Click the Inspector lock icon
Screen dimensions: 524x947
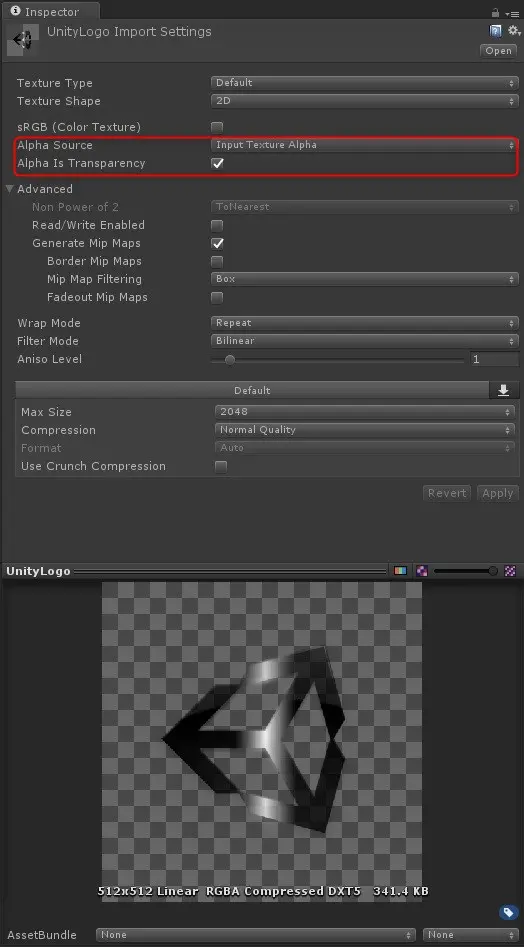pyautogui.click(x=496, y=12)
